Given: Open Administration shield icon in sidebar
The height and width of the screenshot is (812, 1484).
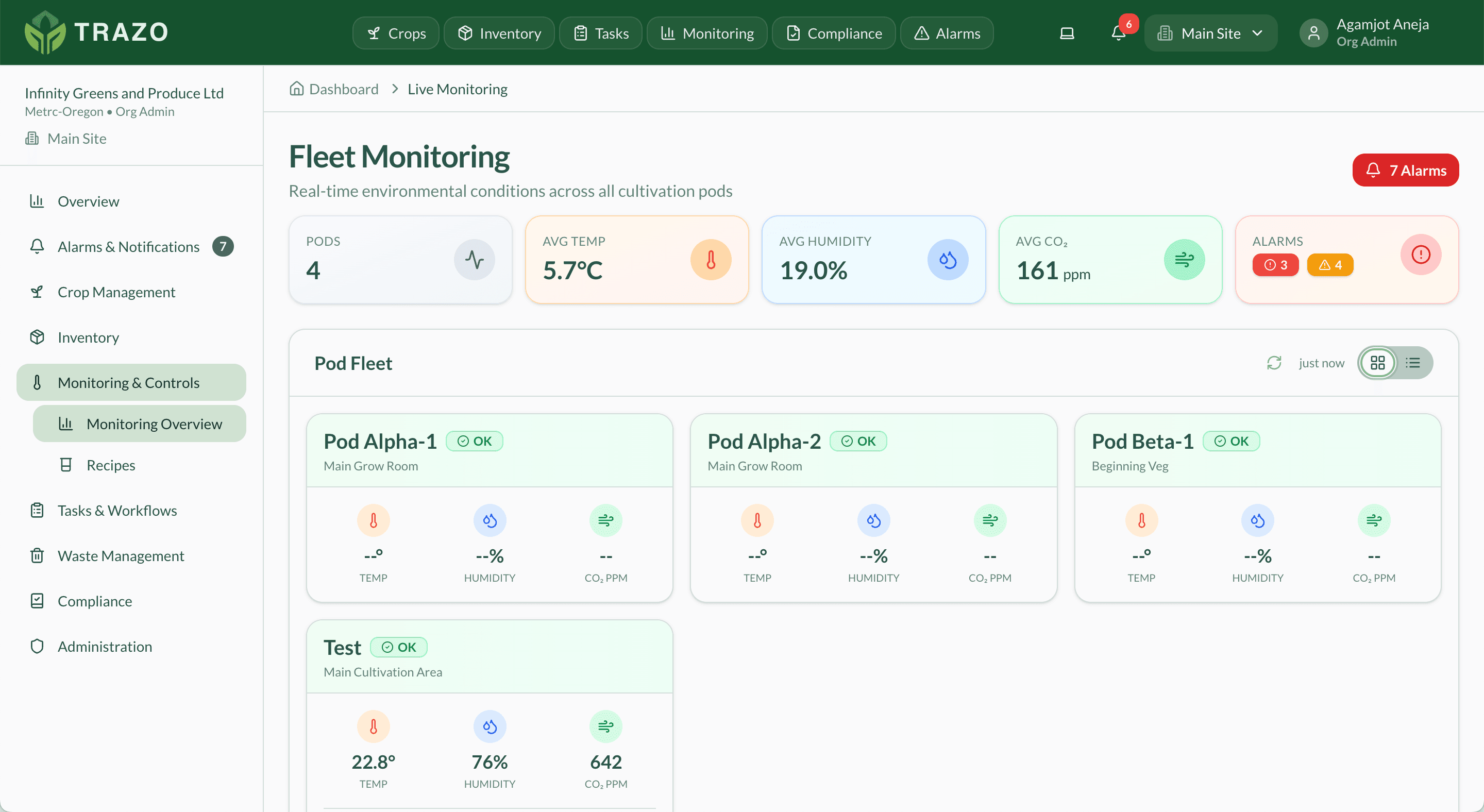Looking at the screenshot, I should point(37,646).
